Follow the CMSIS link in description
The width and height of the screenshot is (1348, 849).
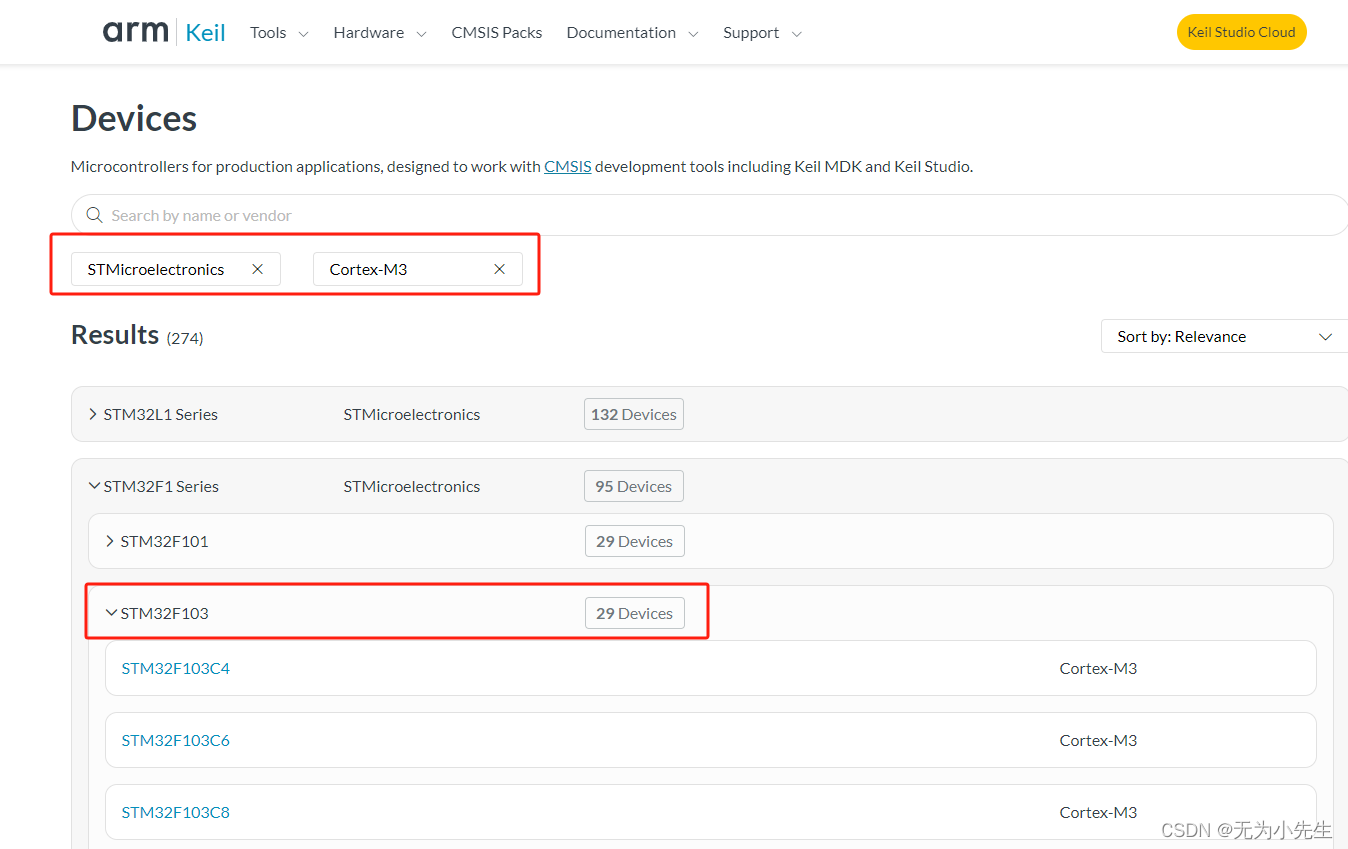click(568, 166)
